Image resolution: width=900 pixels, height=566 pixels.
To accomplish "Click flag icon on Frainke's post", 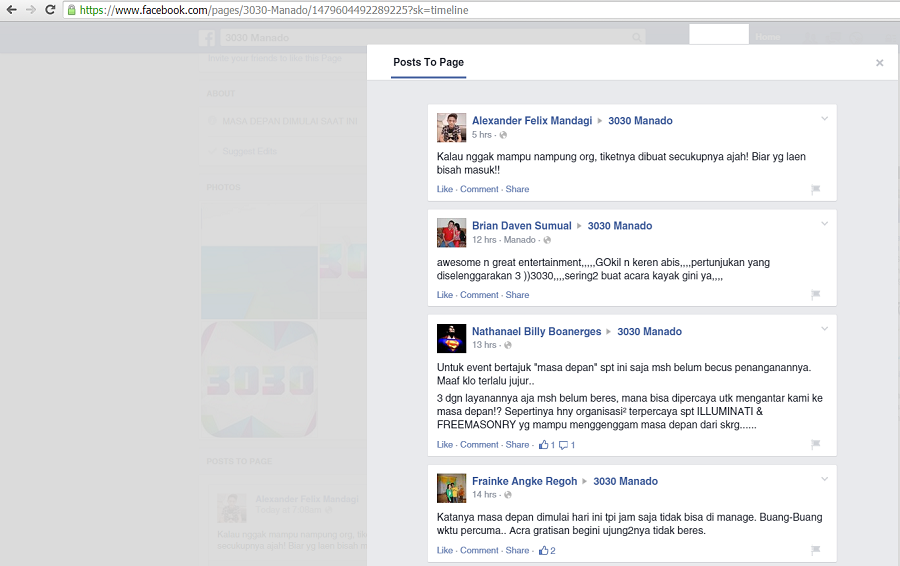I will click(x=815, y=550).
